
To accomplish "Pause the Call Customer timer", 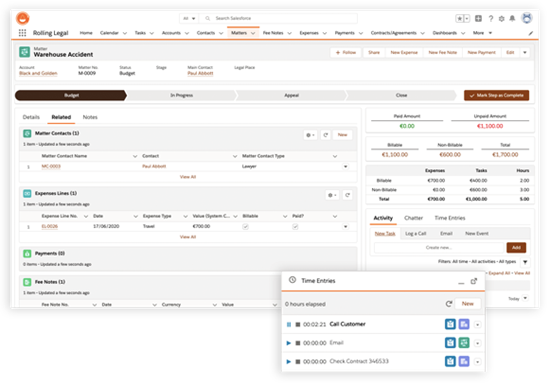I will (289, 325).
